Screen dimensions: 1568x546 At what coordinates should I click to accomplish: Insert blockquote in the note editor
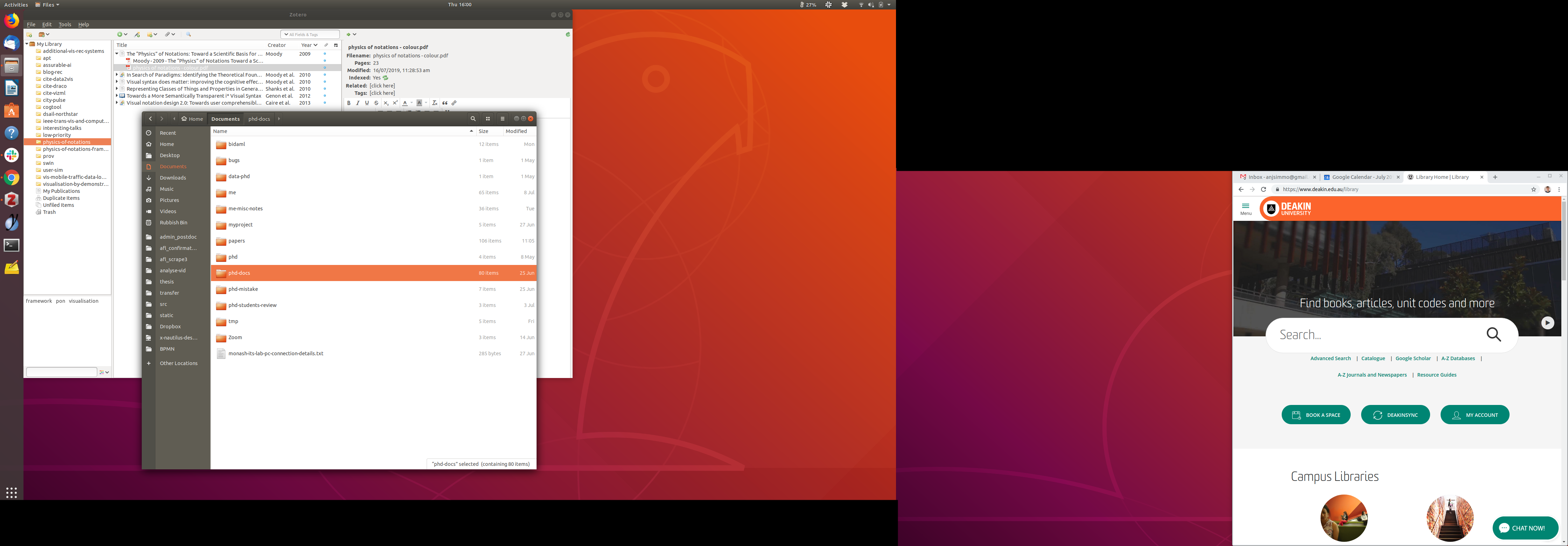(445, 104)
